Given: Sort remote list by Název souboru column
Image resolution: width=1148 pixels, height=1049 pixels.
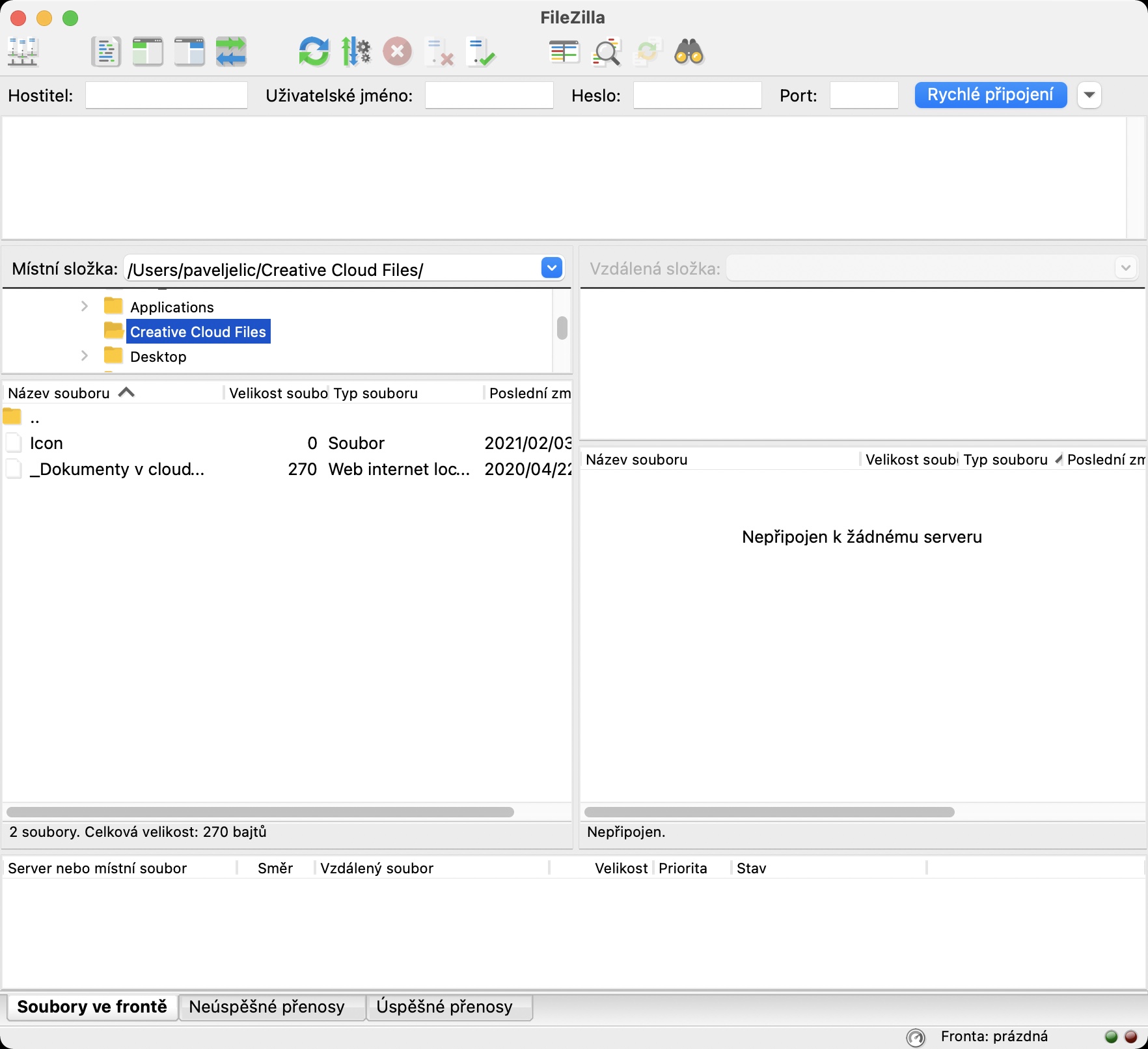Looking at the screenshot, I should point(721,459).
